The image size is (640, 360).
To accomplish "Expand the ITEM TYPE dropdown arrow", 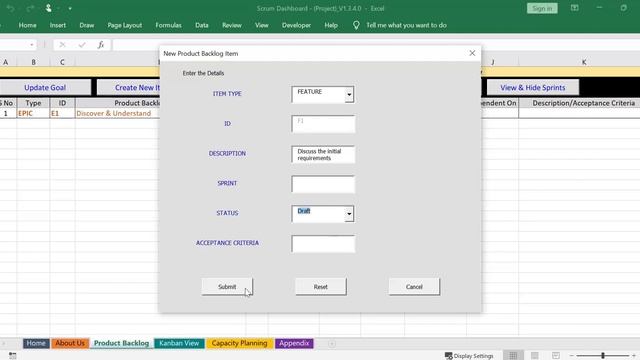I will pos(349,95).
